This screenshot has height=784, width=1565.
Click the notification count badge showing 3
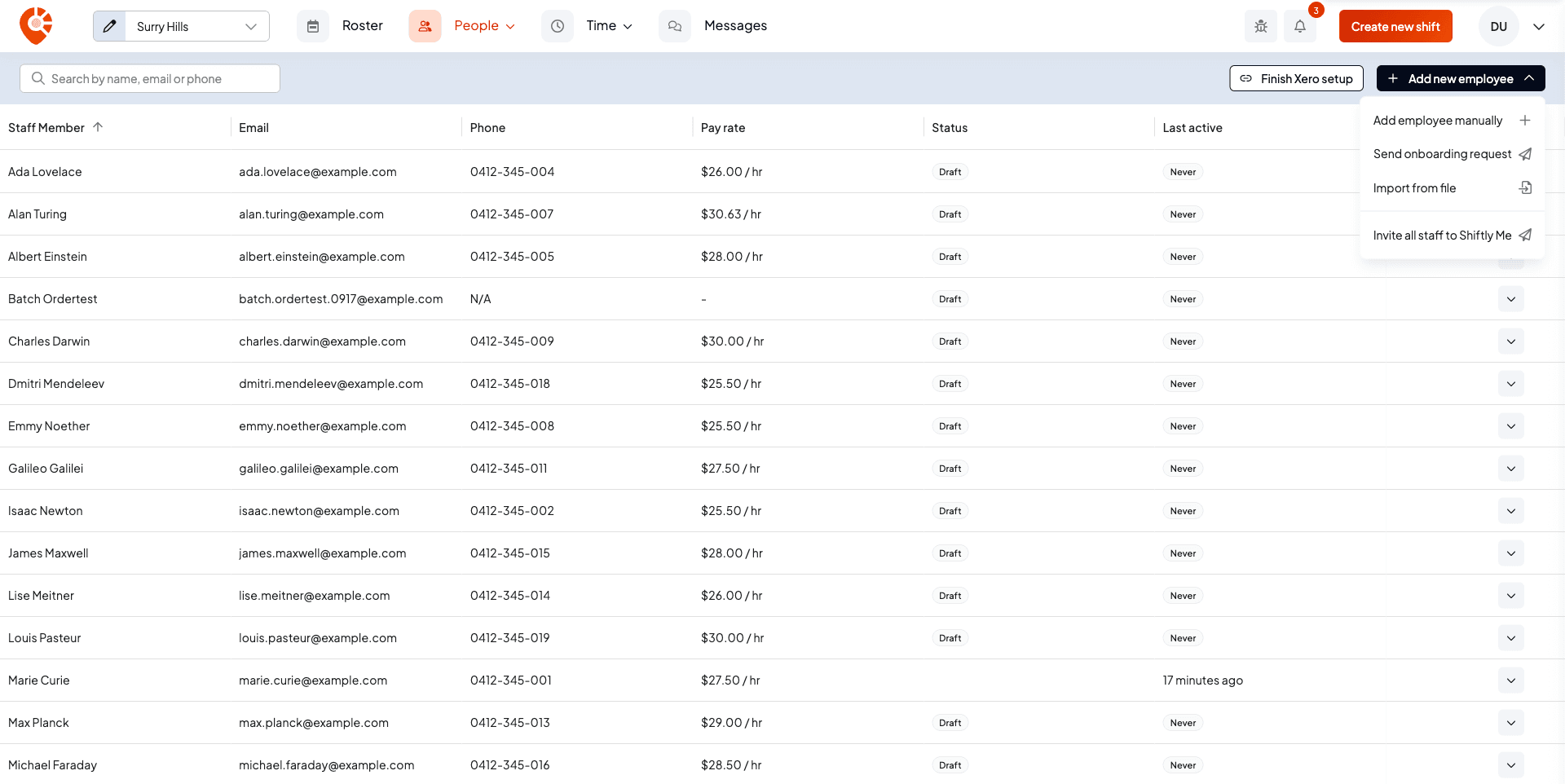tap(1316, 11)
